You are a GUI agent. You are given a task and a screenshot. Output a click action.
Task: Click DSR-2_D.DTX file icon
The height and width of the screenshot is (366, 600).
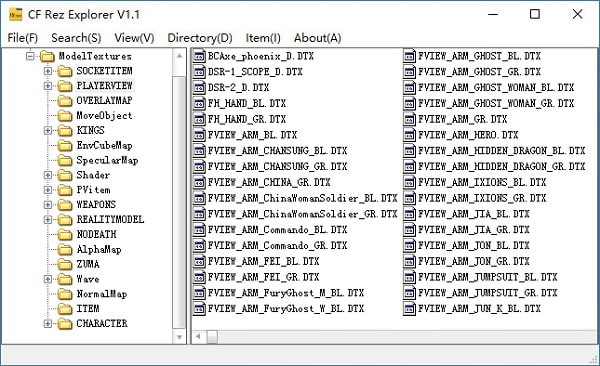point(199,88)
